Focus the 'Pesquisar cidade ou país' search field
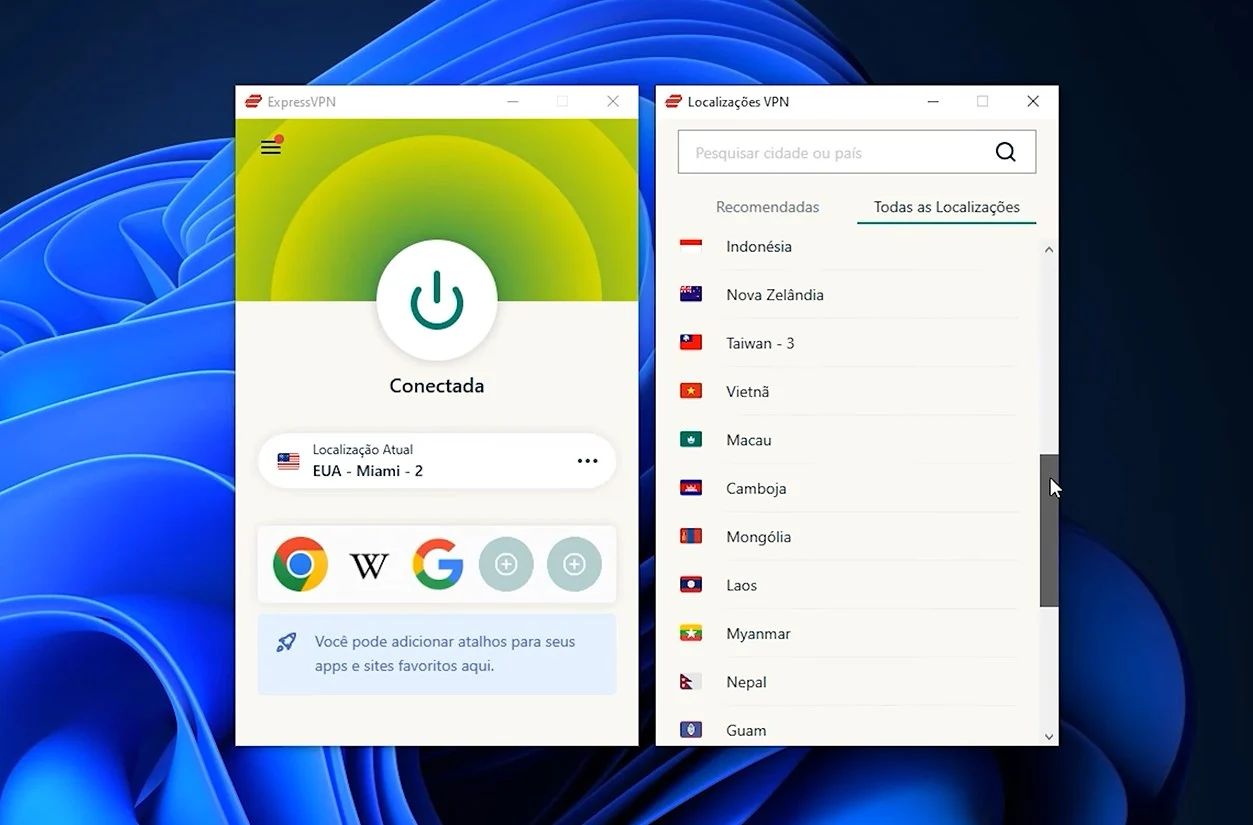Screen dimensions: 1253x825 point(857,152)
